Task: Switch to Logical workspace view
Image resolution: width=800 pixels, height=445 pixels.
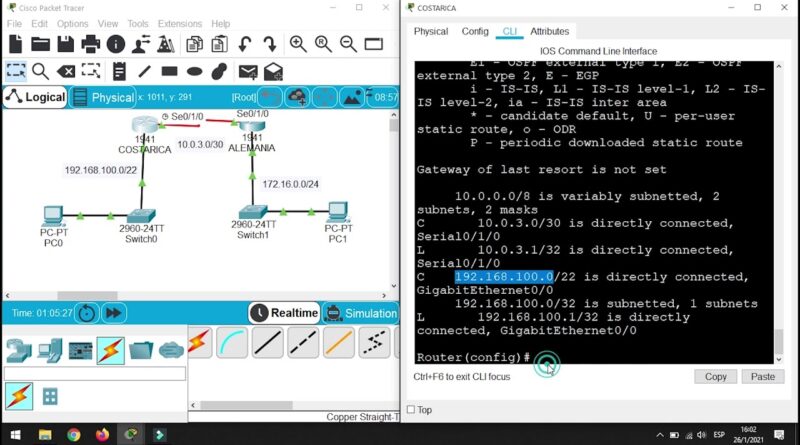Action: coord(36,97)
